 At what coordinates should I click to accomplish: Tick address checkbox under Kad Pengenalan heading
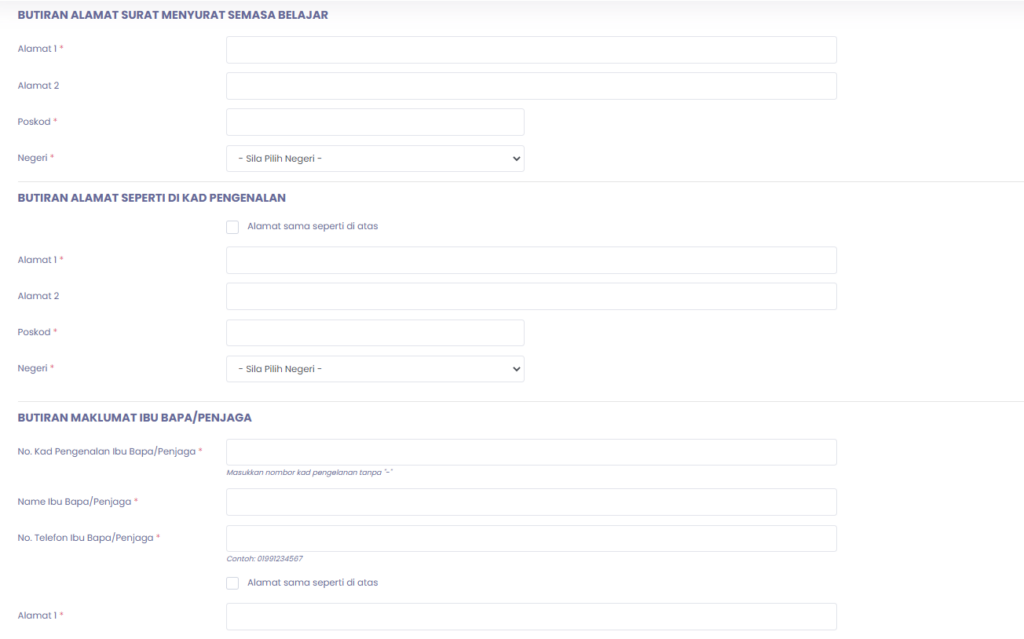pos(232,227)
